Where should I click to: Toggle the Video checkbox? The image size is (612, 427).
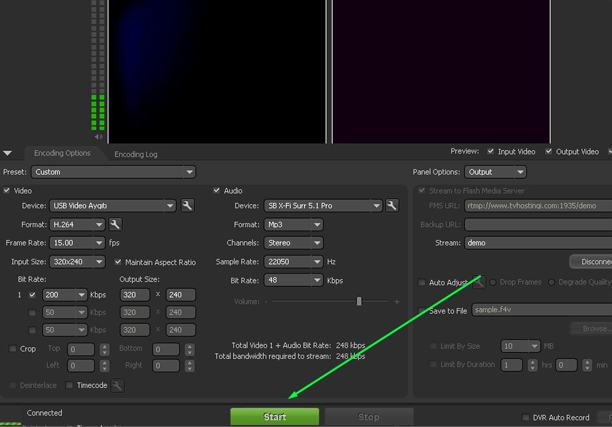click(x=7, y=190)
